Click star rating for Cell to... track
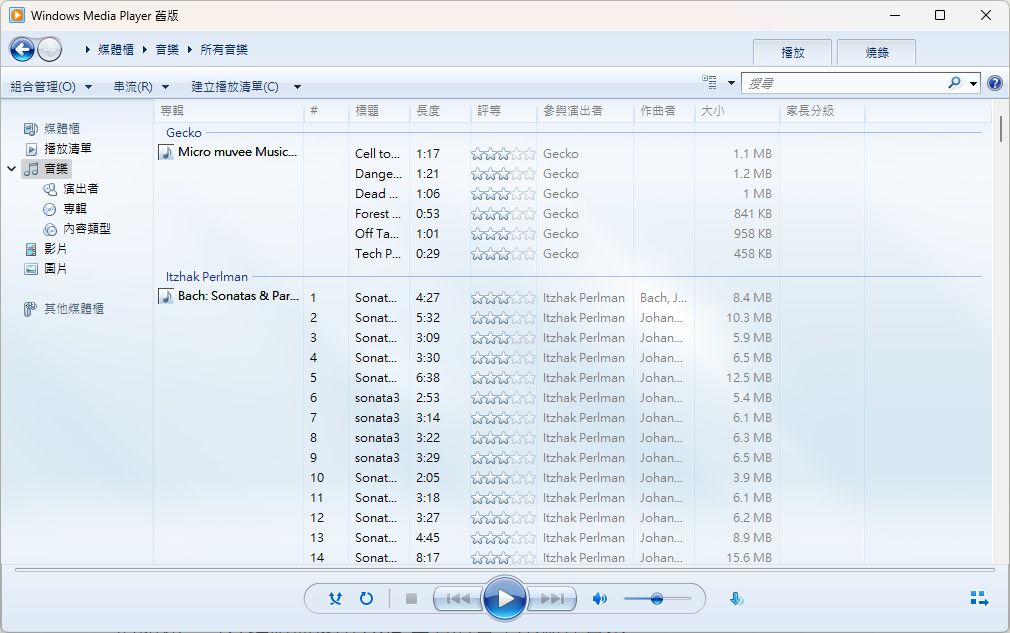 (x=503, y=154)
